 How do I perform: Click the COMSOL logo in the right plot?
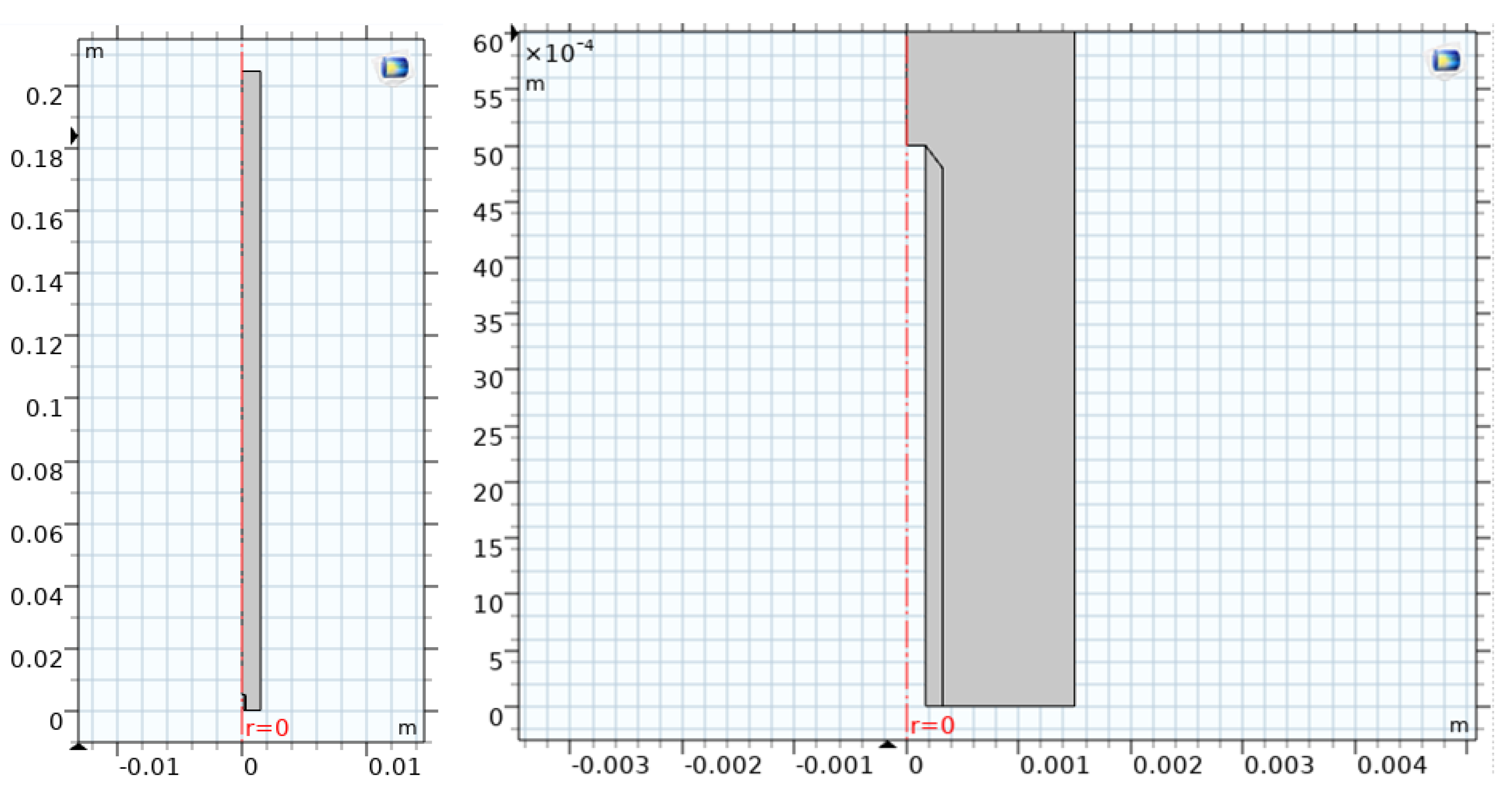coord(1446,60)
